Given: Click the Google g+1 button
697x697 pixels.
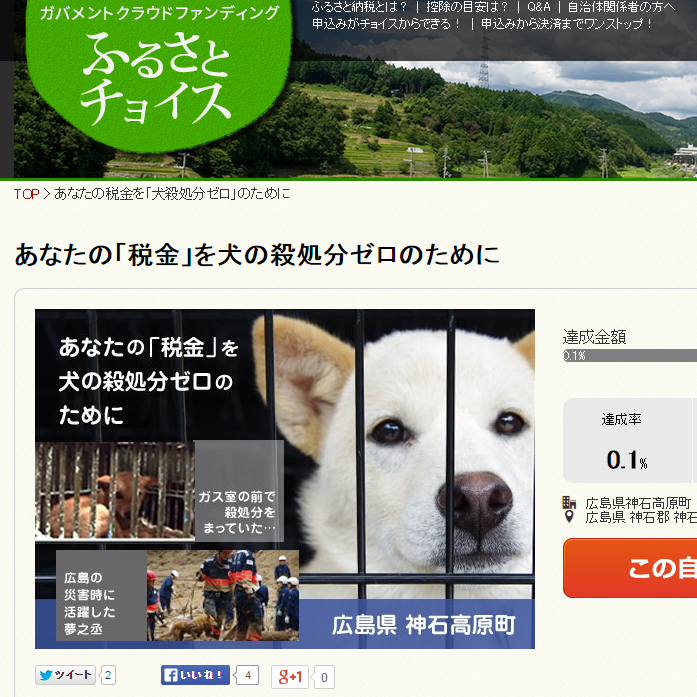Looking at the screenshot, I should (x=290, y=677).
